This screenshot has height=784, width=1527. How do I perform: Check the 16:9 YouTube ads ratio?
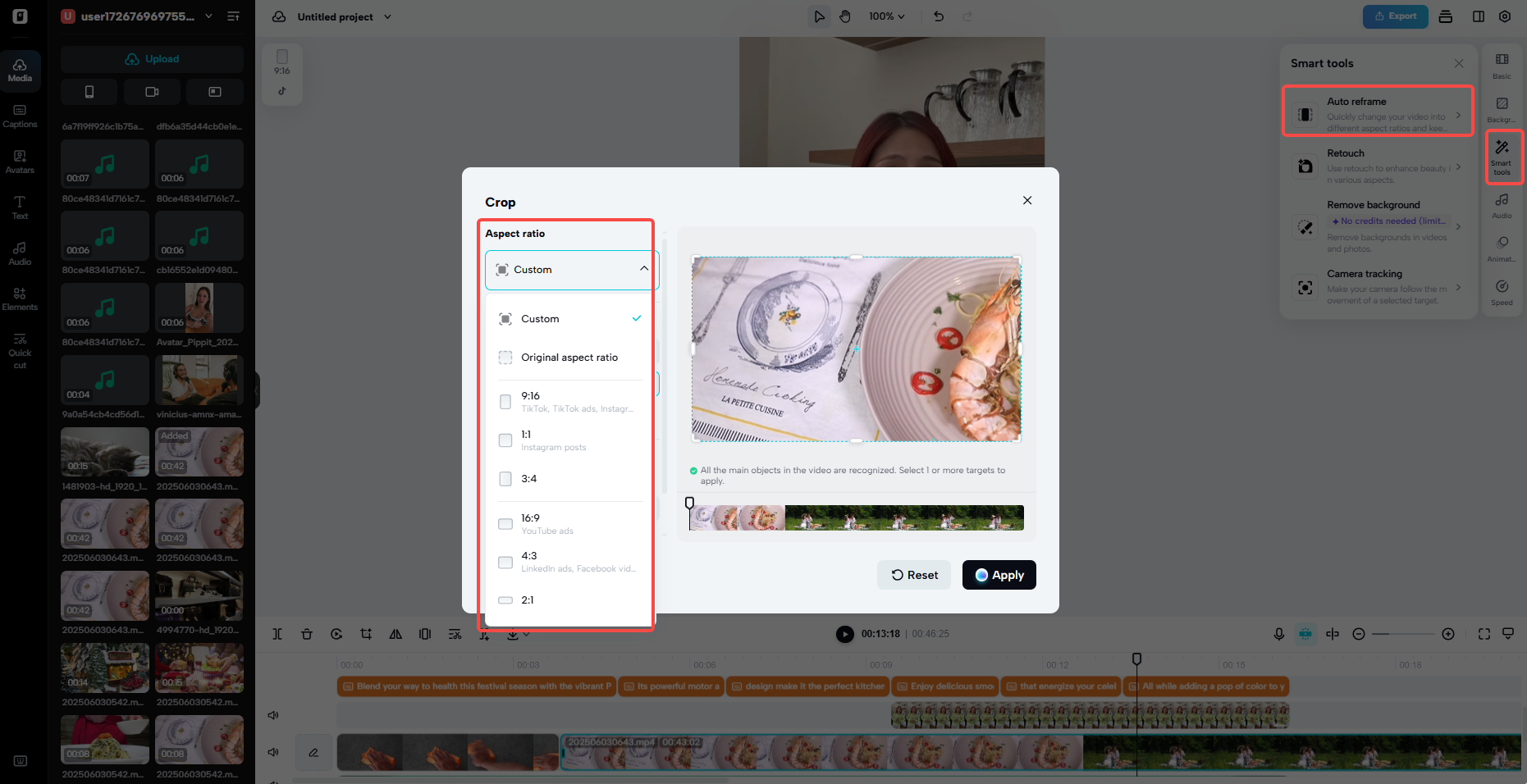(x=505, y=523)
